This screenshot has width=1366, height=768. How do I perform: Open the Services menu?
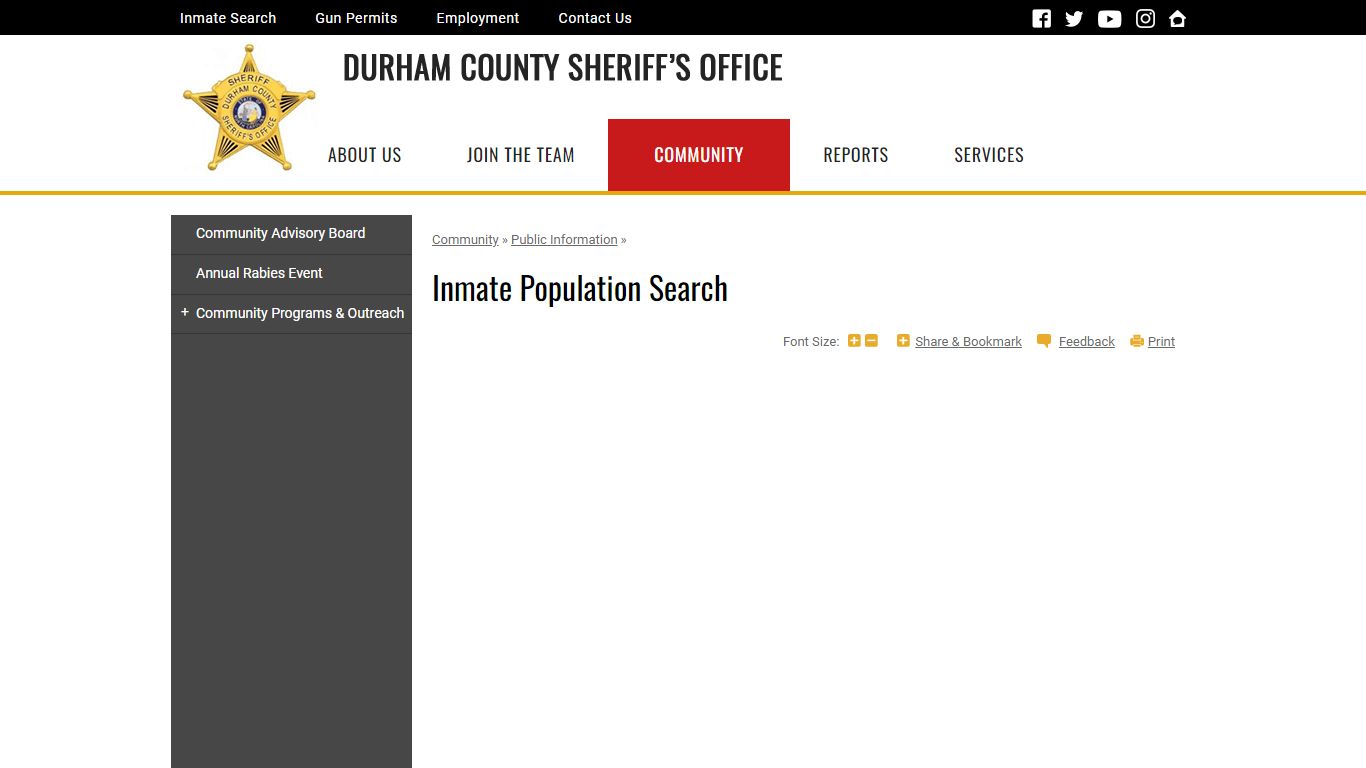click(x=988, y=155)
